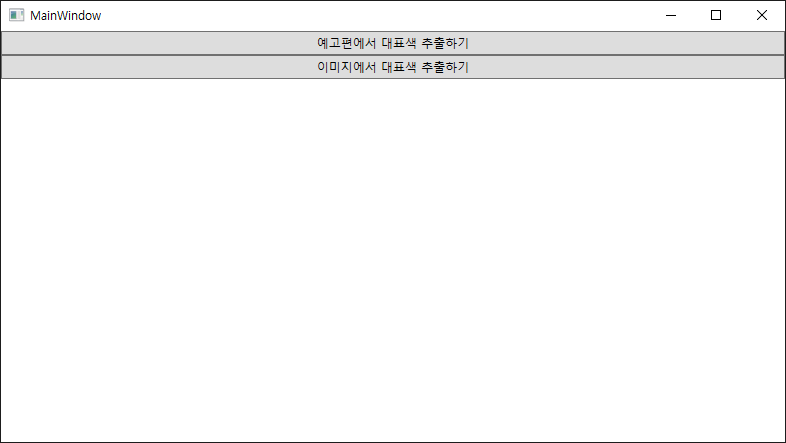Click the left end of the trailer button

point(15,43)
